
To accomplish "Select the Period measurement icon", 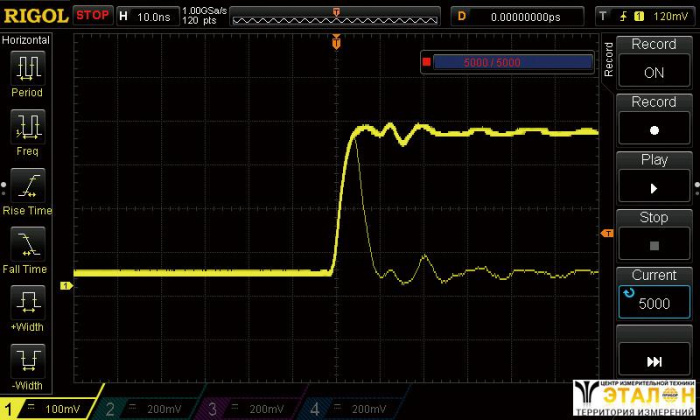I will tap(27, 69).
